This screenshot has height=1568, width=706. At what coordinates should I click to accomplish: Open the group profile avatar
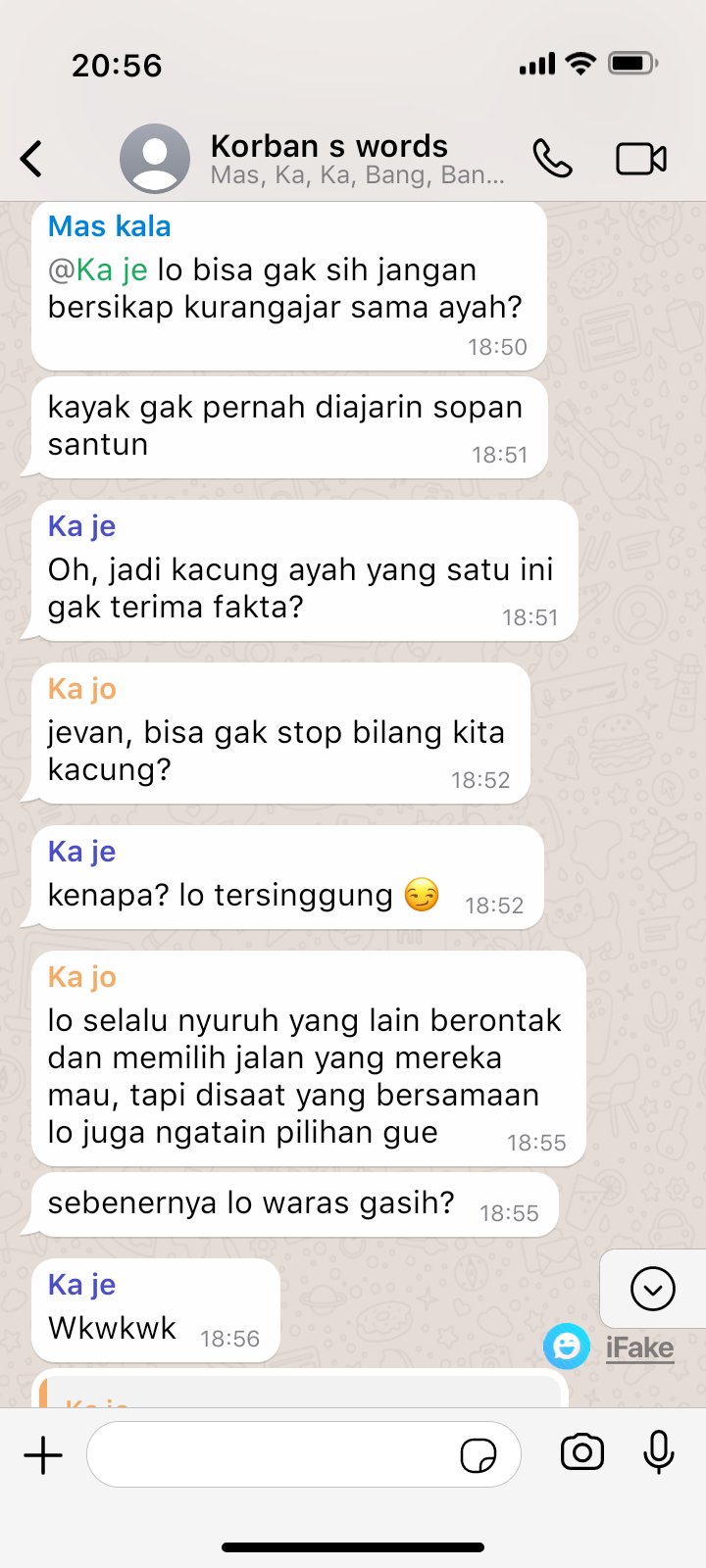tap(155, 159)
